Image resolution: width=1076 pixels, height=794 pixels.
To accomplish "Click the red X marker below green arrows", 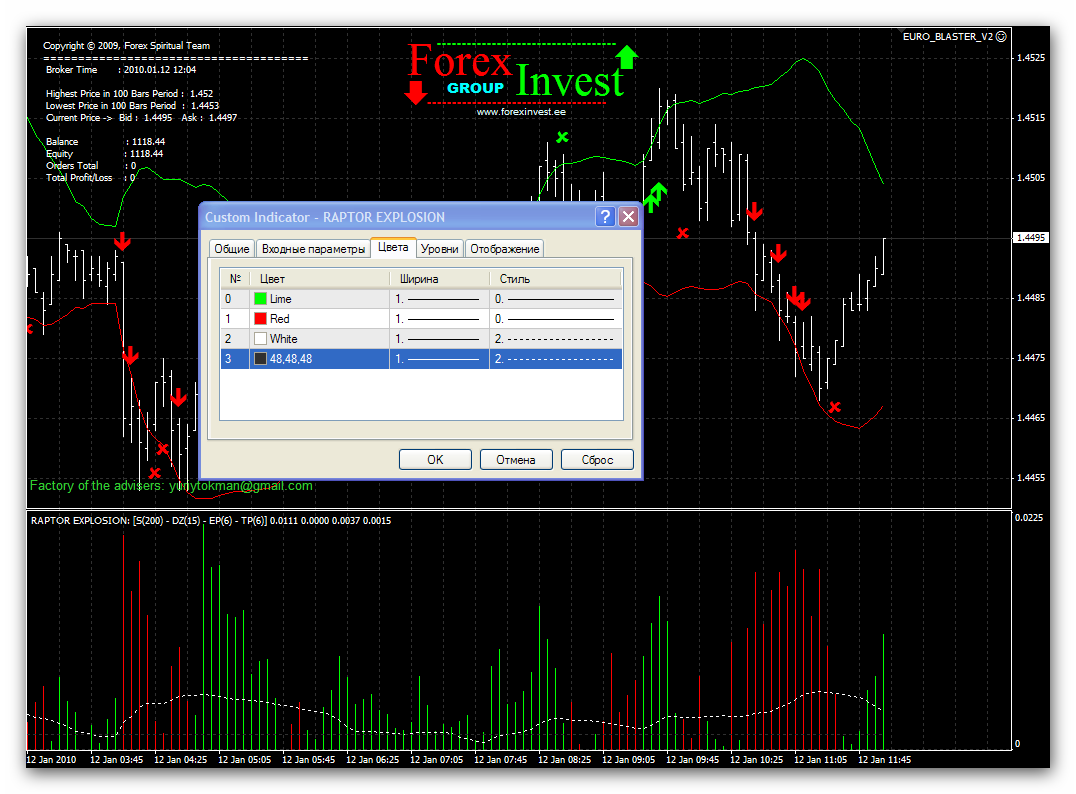I will 682,233.
